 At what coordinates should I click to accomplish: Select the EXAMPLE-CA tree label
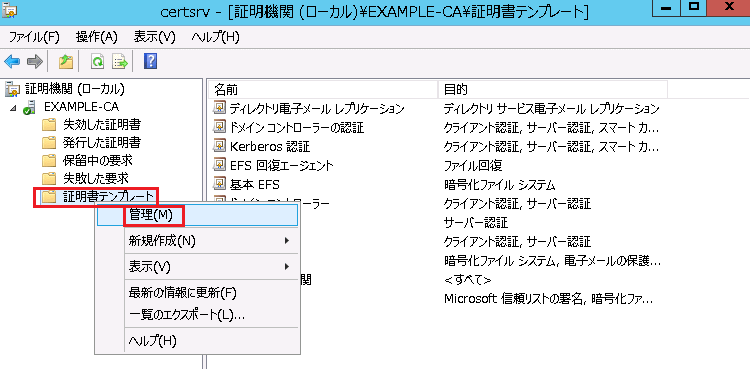point(81,107)
